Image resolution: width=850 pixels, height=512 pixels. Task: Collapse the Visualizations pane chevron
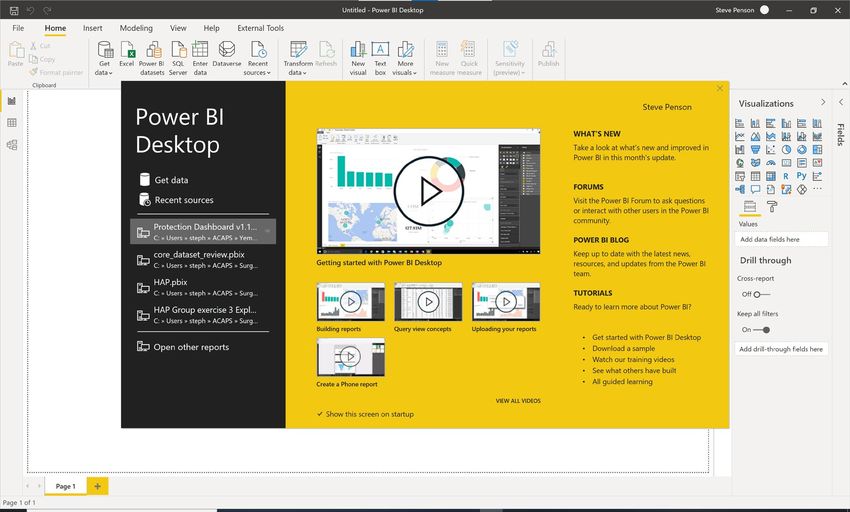point(823,102)
